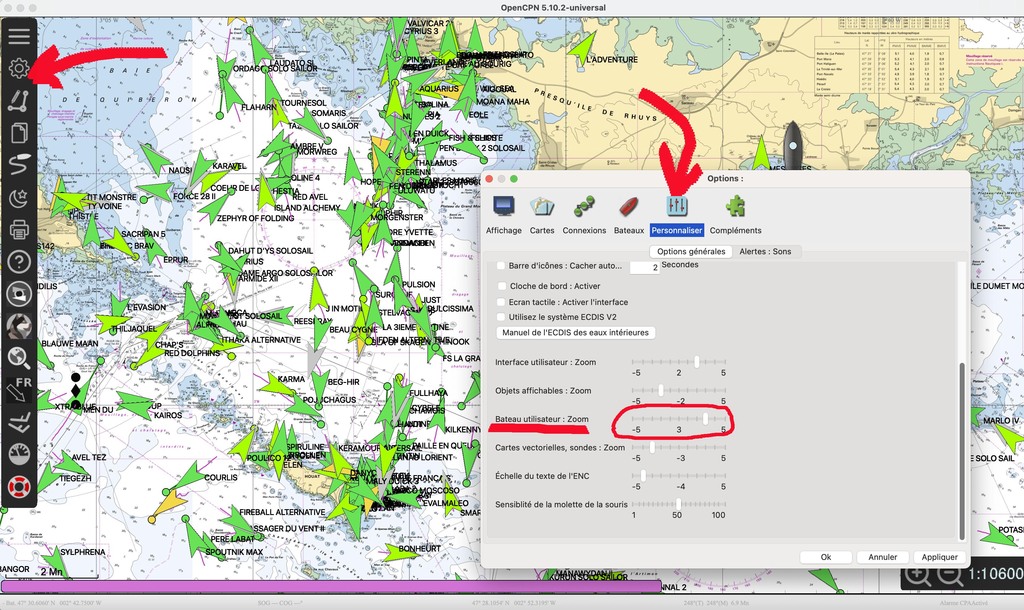Open the Cartes charts icon in Options
This screenshot has height=610, width=1024.
coord(542,207)
